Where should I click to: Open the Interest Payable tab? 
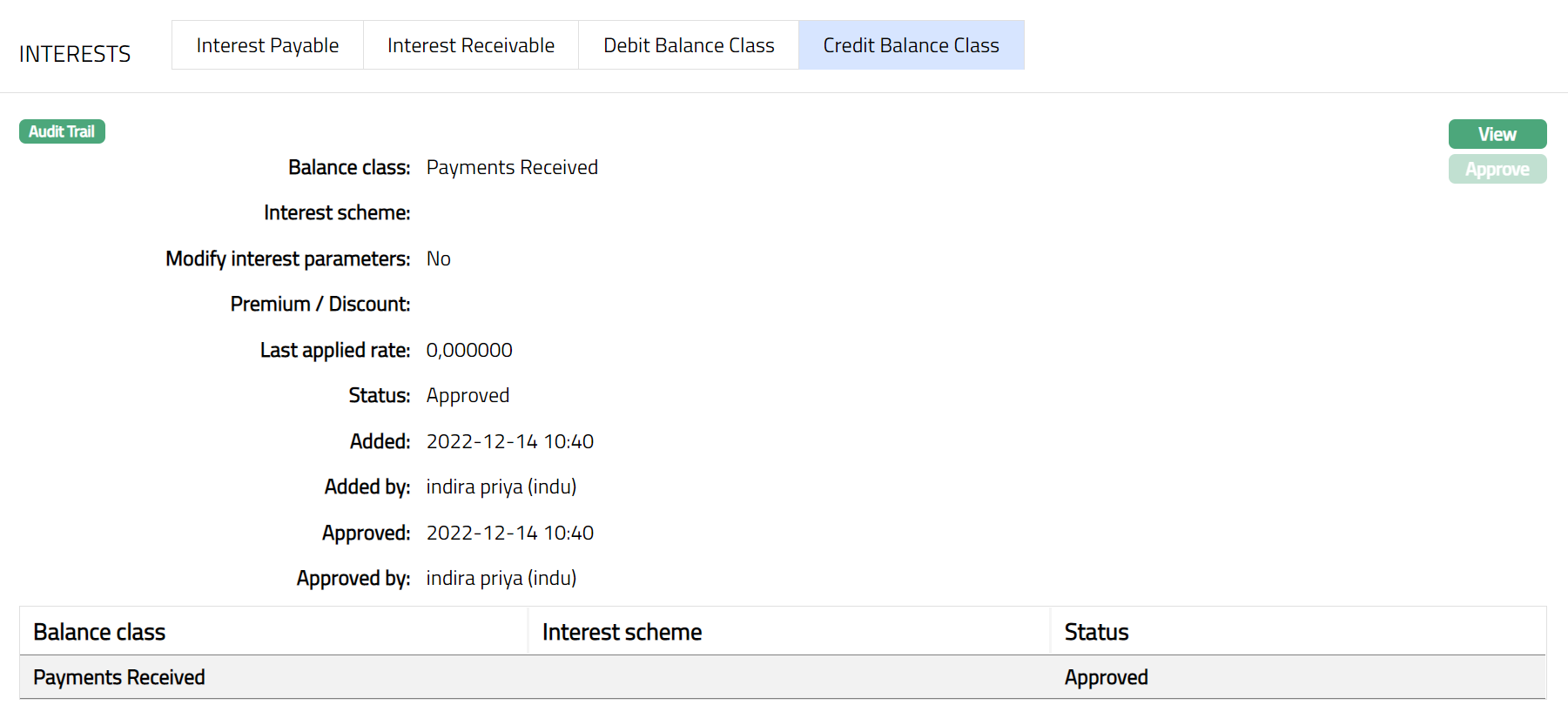pos(267,45)
